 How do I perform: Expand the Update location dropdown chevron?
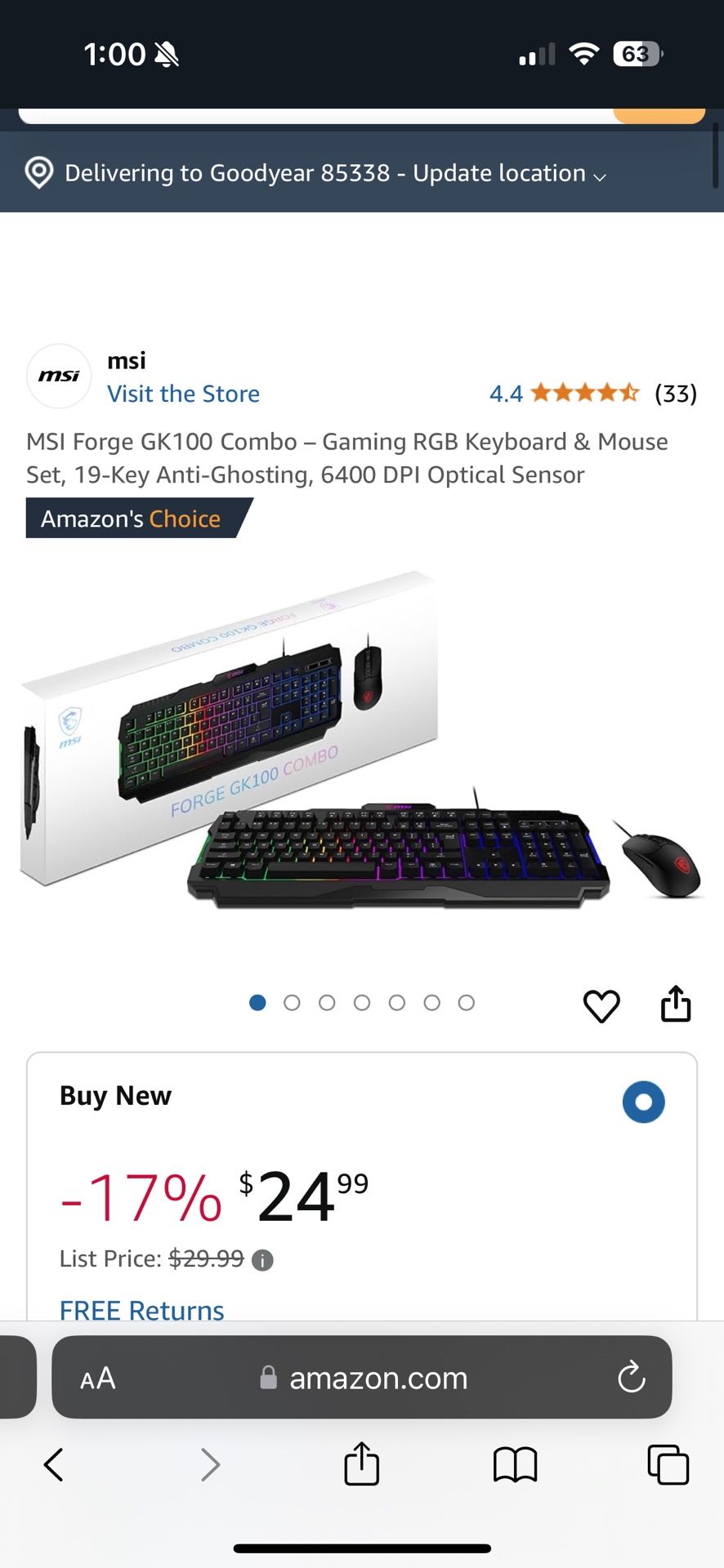coord(600,176)
